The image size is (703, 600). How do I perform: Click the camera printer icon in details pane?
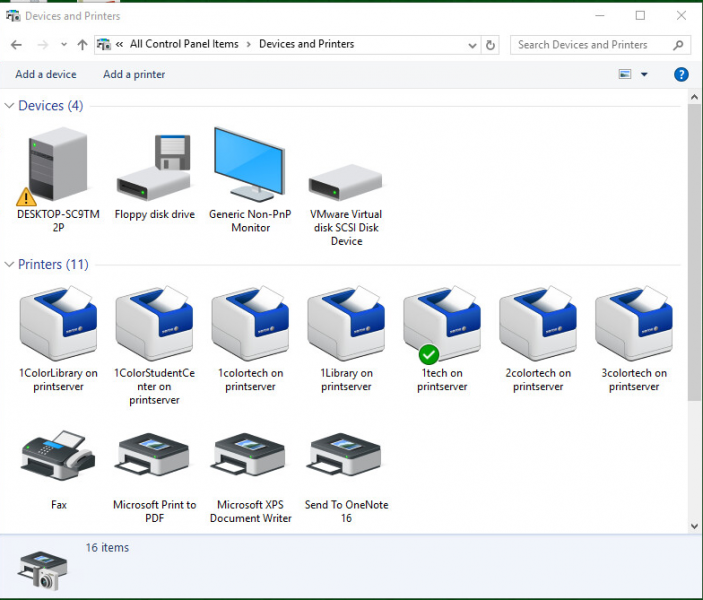[43, 570]
